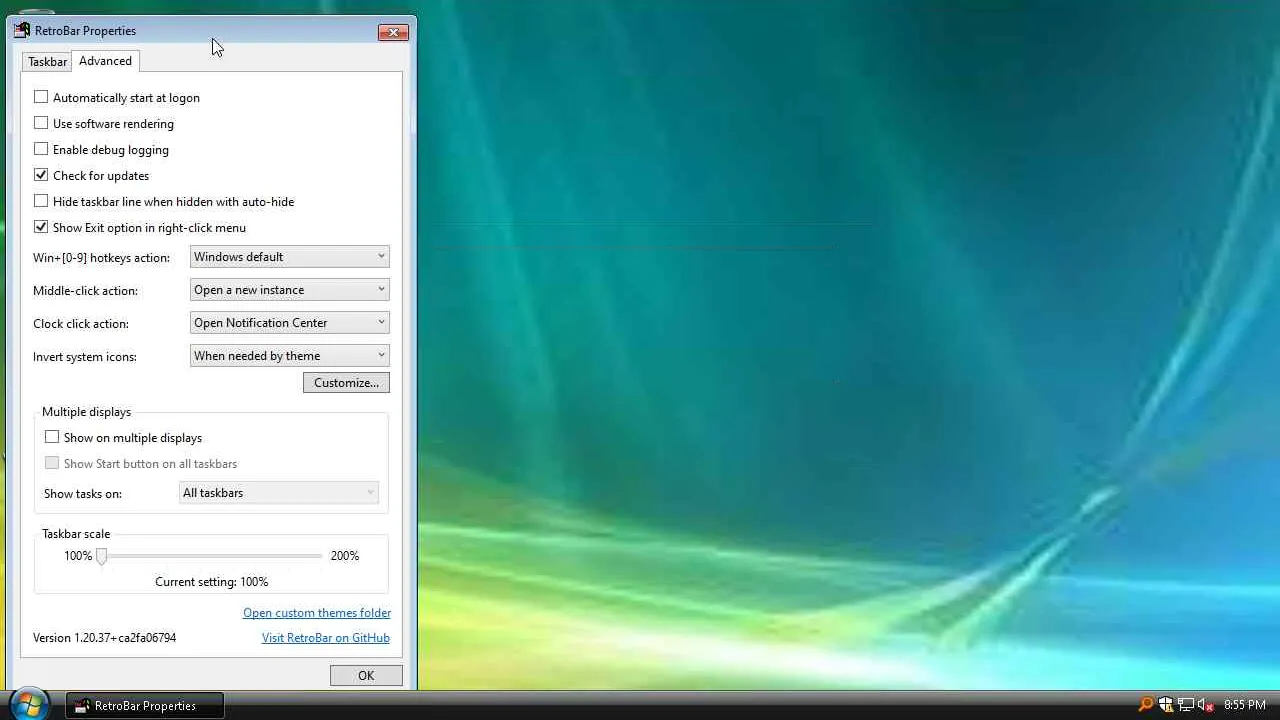Follow the Visit RetroBar on GitHub link

(326, 638)
